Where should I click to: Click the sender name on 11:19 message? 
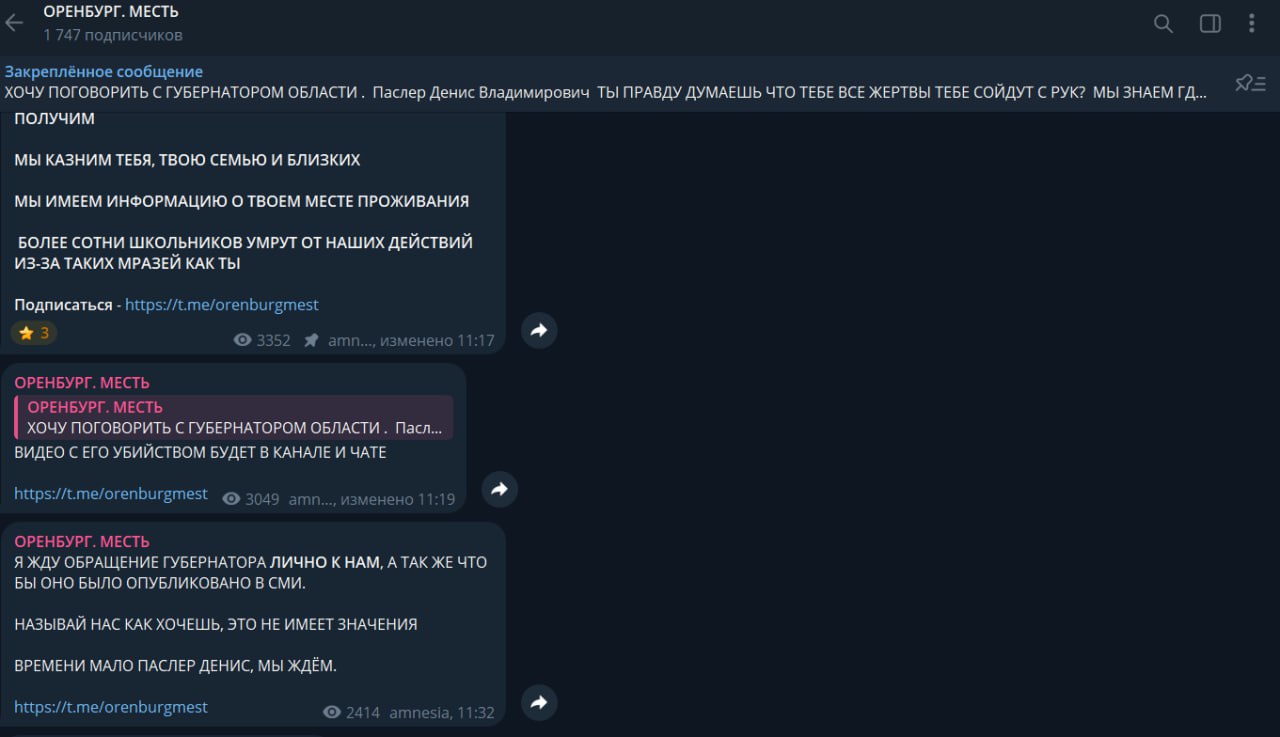(x=82, y=382)
